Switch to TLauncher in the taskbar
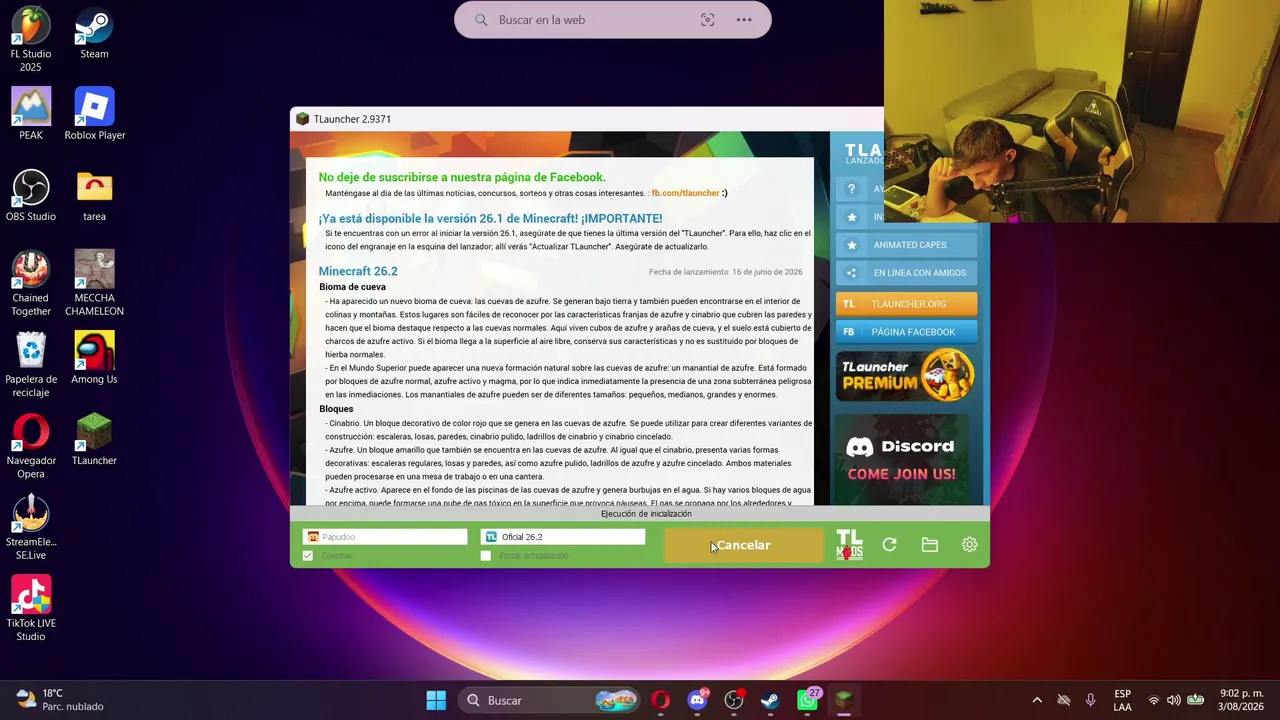 click(844, 700)
